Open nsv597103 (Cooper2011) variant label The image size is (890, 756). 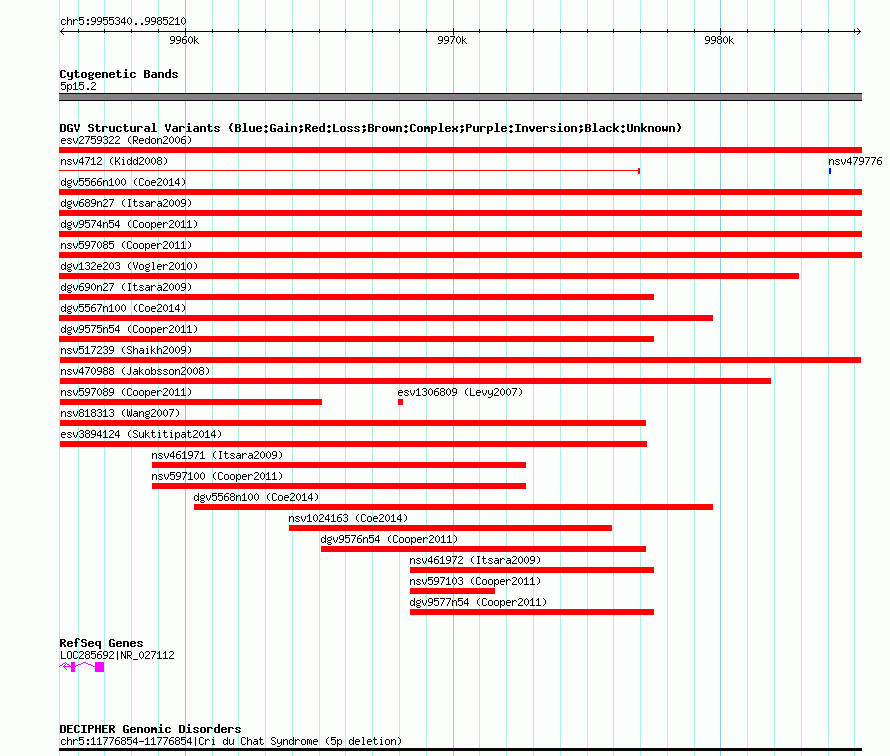[475, 581]
